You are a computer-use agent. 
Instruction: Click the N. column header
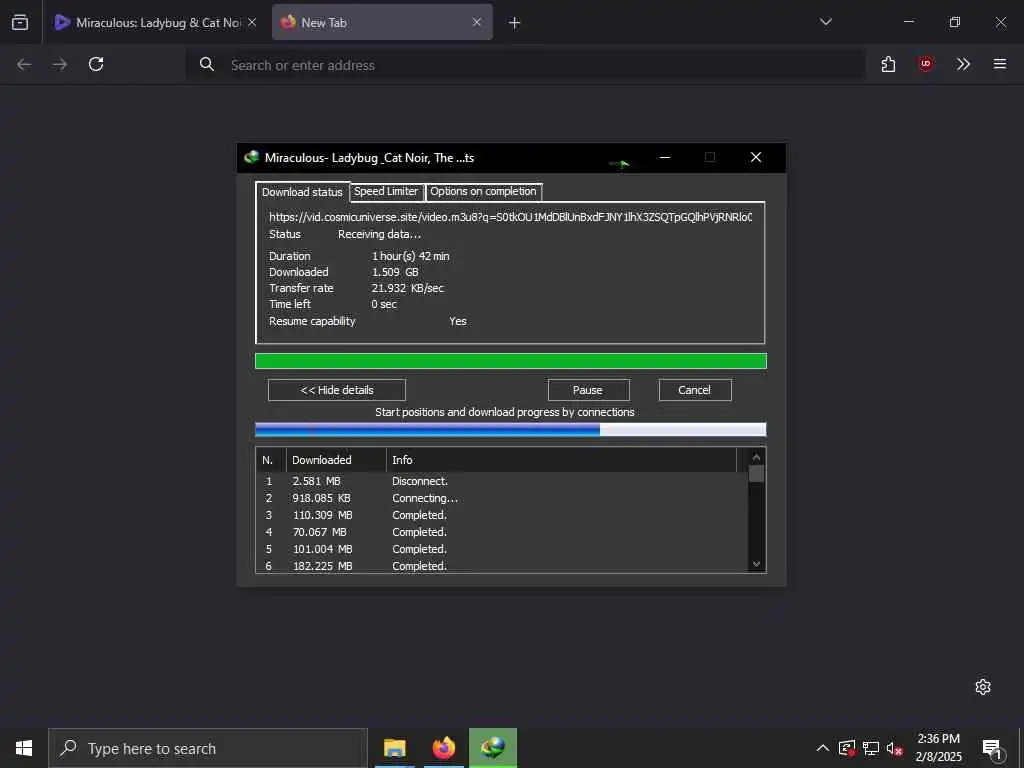271,460
